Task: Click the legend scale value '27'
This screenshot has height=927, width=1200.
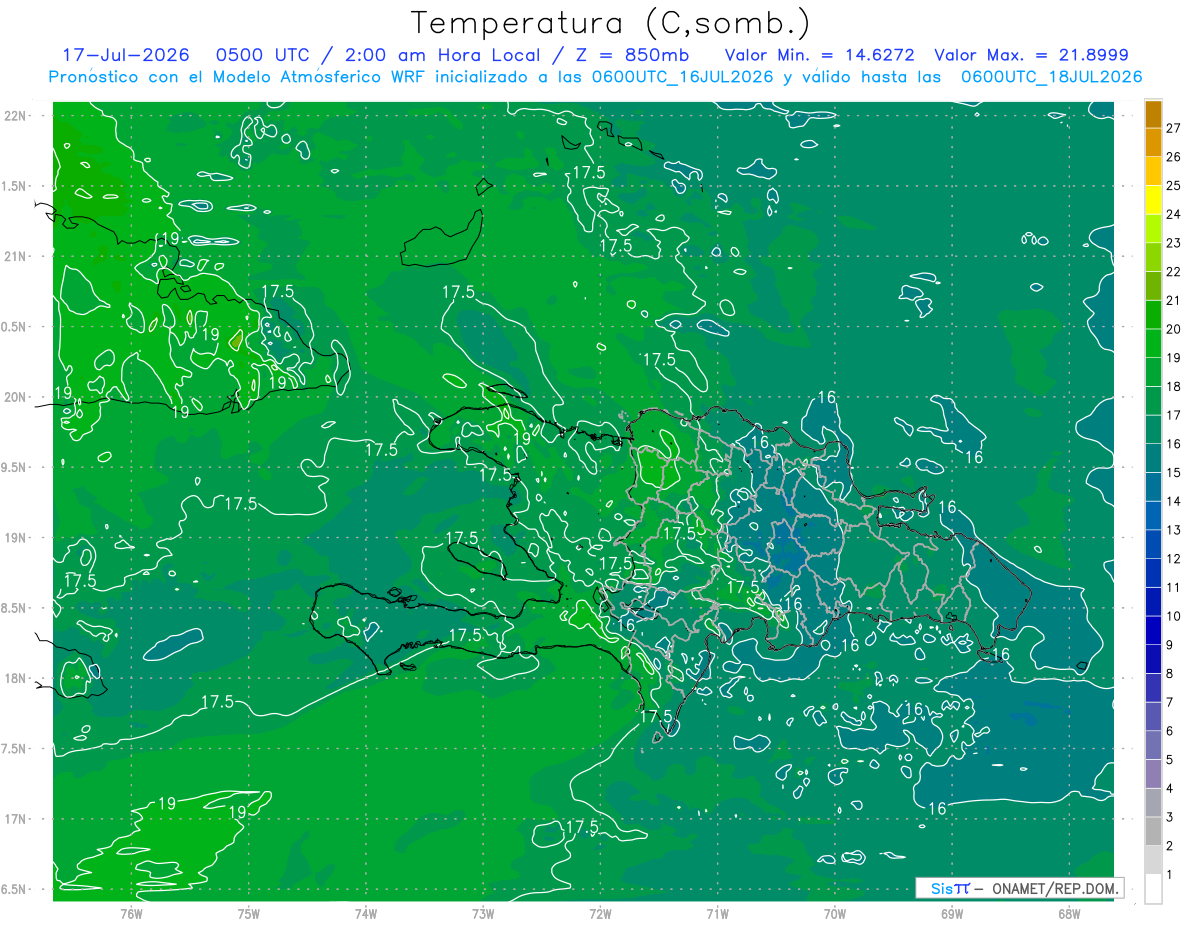Action: pos(1173,128)
